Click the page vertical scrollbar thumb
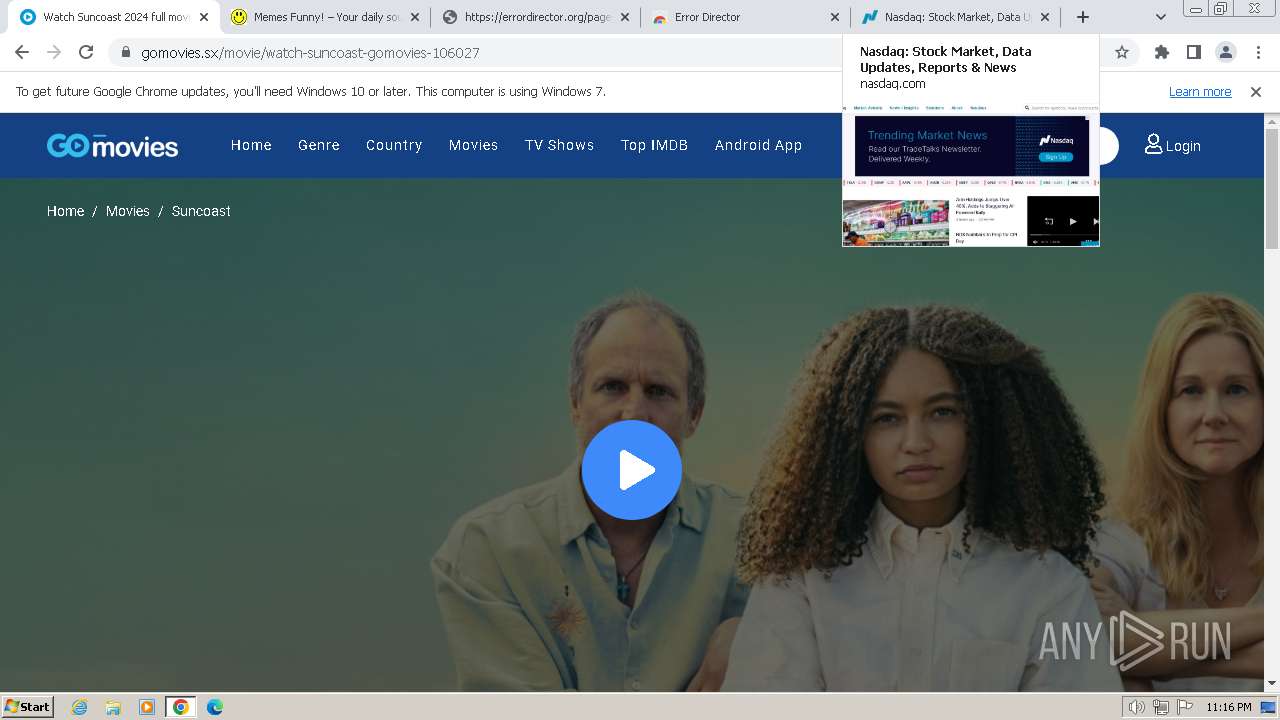This screenshot has height=720, width=1280. [x=1272, y=188]
